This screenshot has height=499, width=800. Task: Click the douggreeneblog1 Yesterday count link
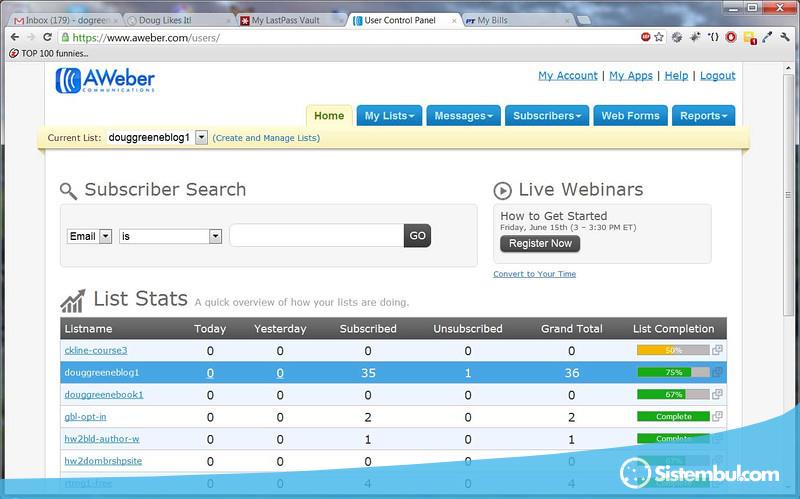(x=280, y=373)
